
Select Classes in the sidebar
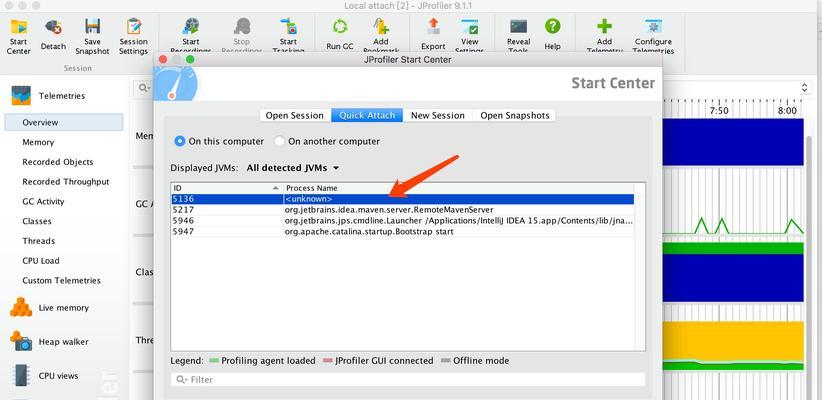coord(37,221)
